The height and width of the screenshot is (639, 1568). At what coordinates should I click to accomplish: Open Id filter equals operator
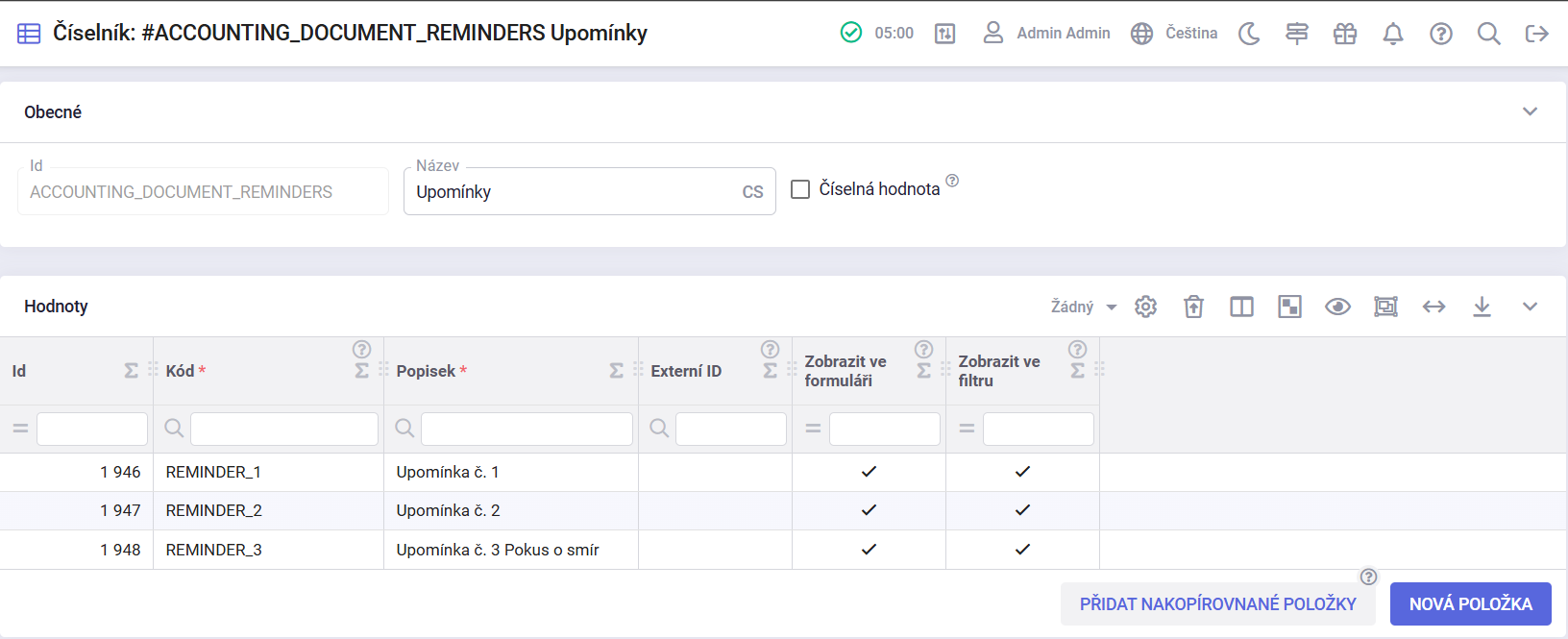click(20, 429)
